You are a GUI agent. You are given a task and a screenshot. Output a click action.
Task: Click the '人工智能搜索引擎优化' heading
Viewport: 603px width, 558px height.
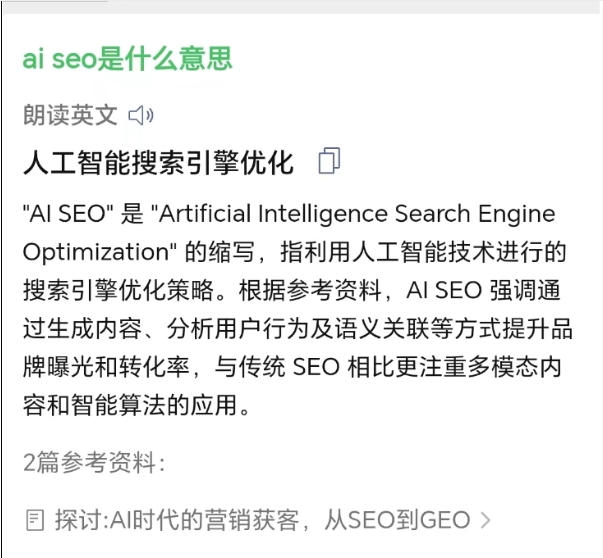point(158,162)
